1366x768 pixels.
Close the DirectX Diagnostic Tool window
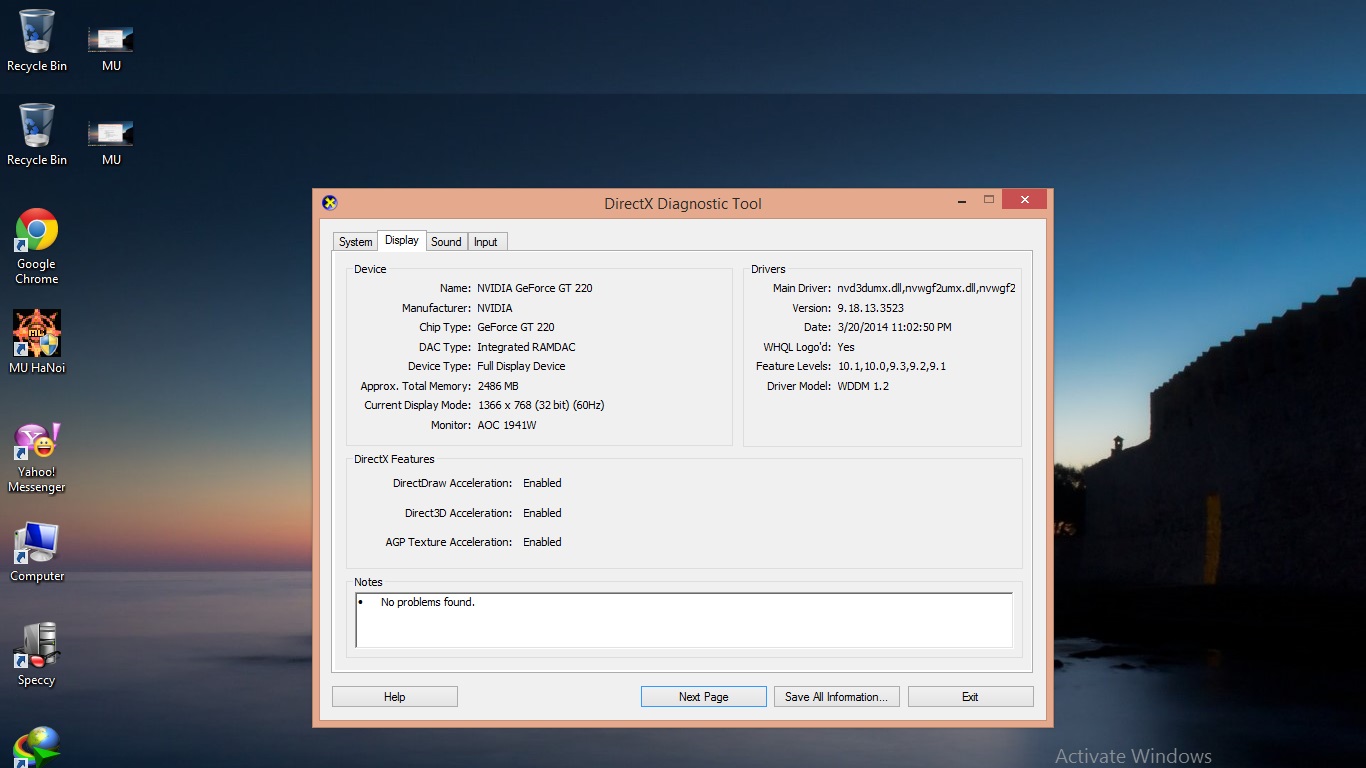[1025, 200]
